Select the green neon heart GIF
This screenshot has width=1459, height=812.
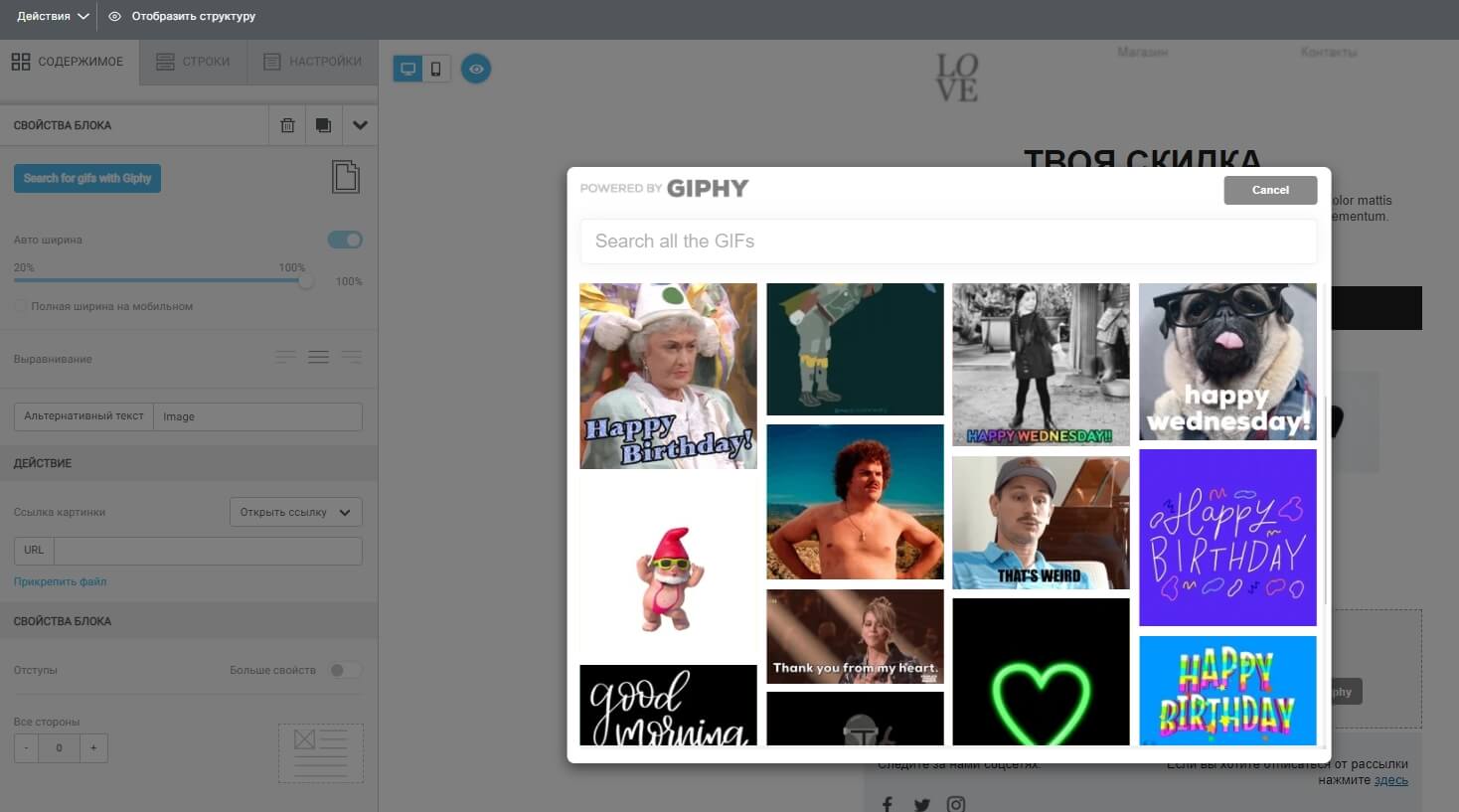coord(1041,672)
